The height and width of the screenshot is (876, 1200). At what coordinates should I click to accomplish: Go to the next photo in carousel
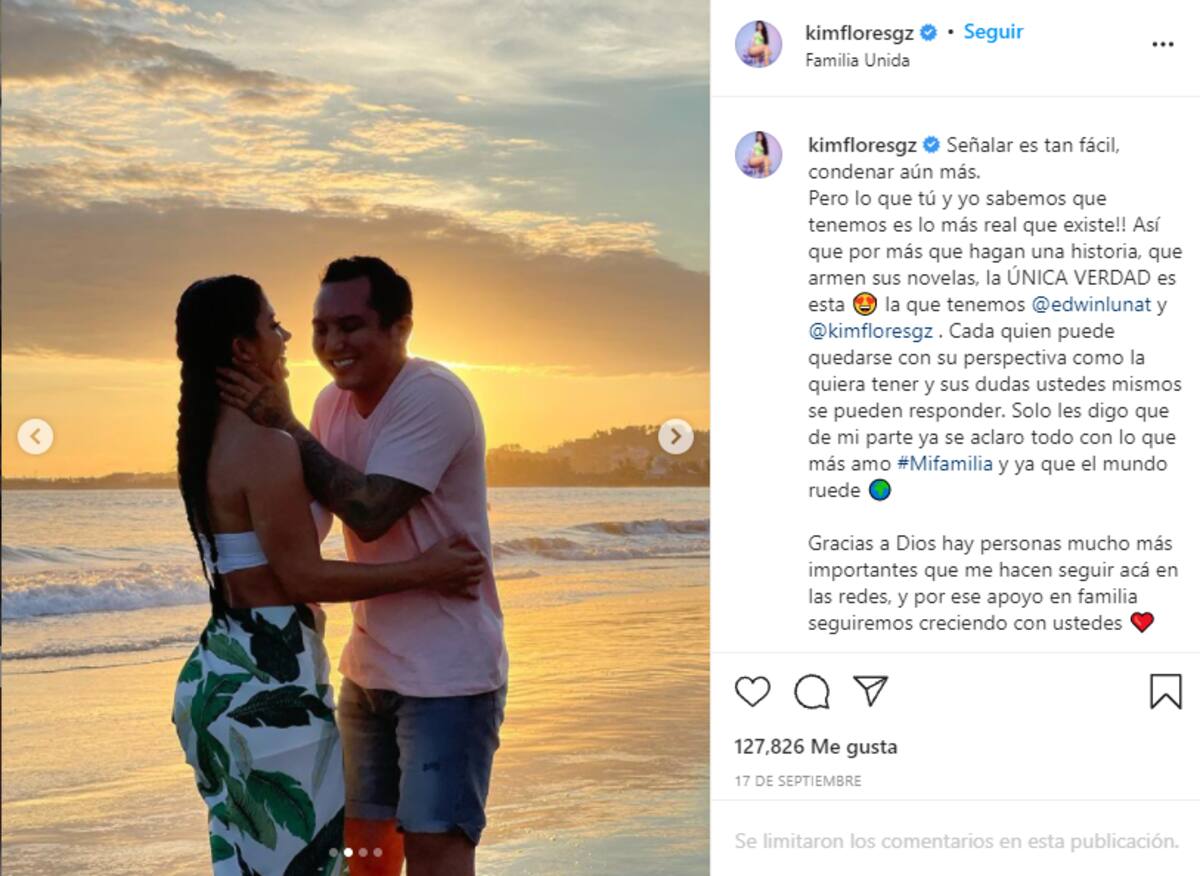pyautogui.click(x=675, y=436)
